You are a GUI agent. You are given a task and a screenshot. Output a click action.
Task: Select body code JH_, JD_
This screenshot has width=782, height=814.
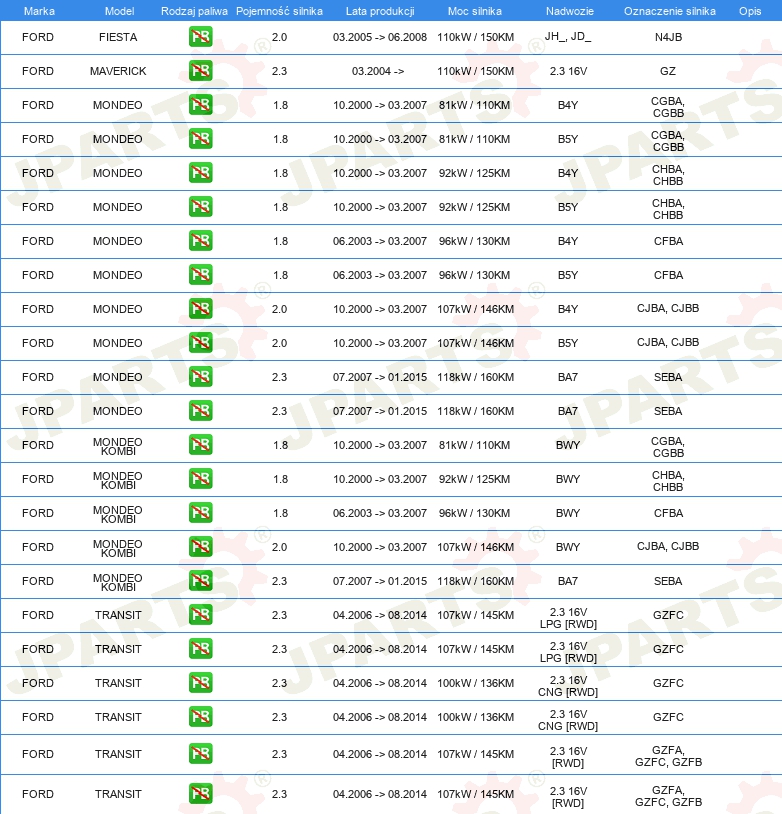coord(568,36)
